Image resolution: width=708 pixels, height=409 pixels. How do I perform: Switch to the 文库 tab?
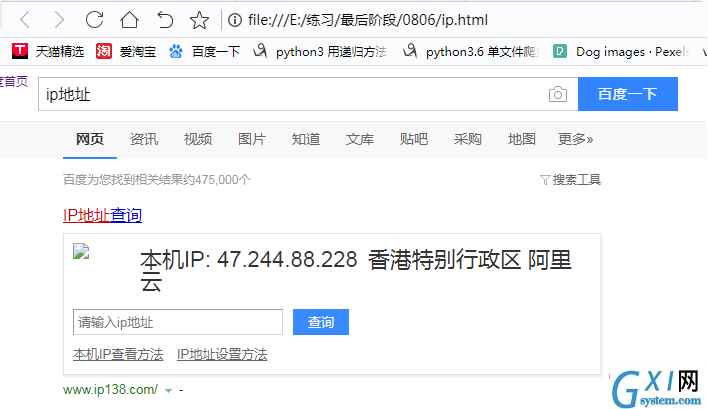coord(359,139)
